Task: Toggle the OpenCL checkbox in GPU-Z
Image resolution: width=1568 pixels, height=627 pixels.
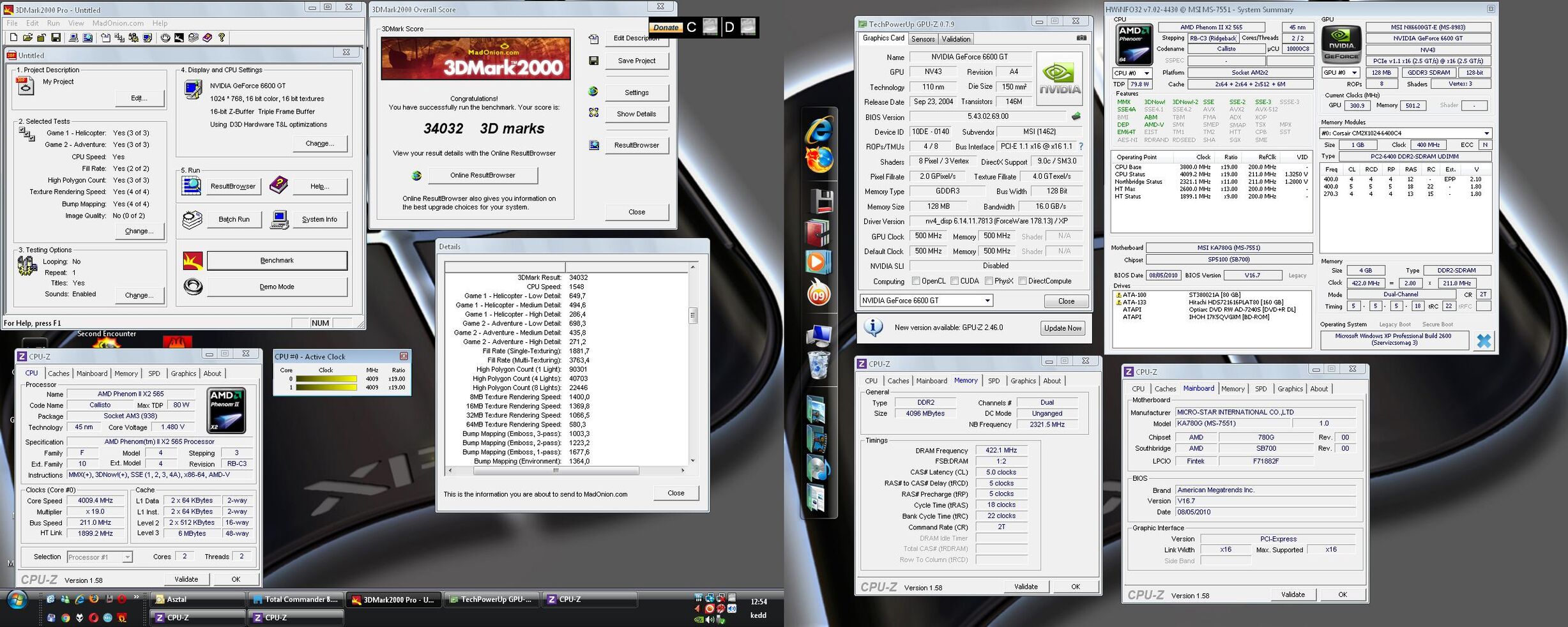Action: (916, 281)
